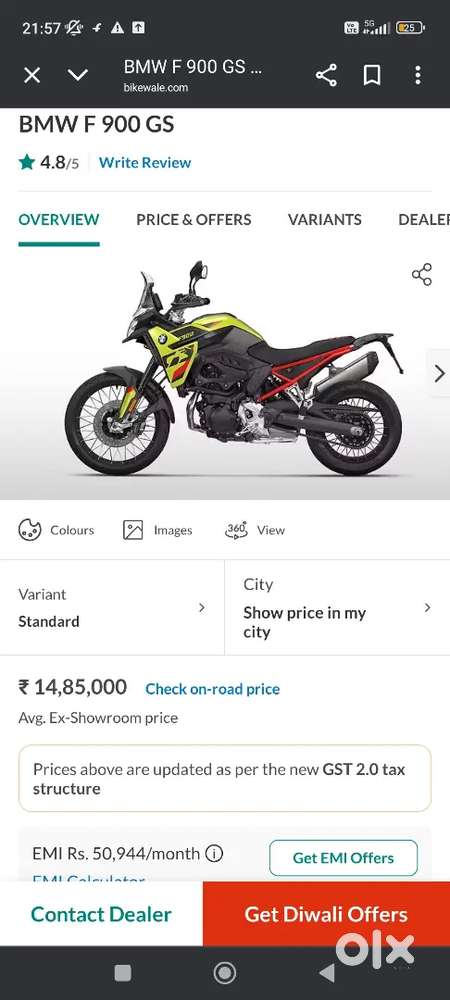Launch the 360 View
The width and height of the screenshot is (450, 1000).
point(255,530)
